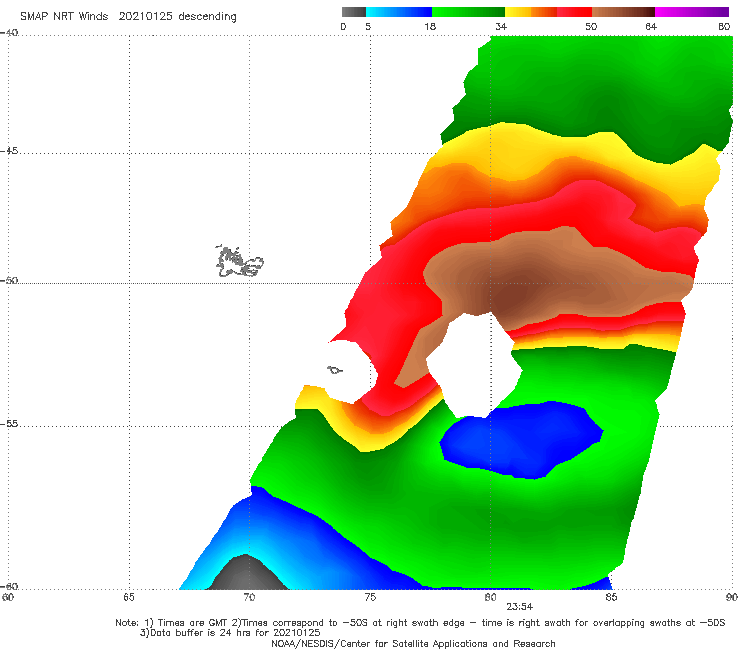Image resolution: width=740 pixels, height=650 pixels.
Task: Click the latitude axis label '-50'
Action: [9, 281]
